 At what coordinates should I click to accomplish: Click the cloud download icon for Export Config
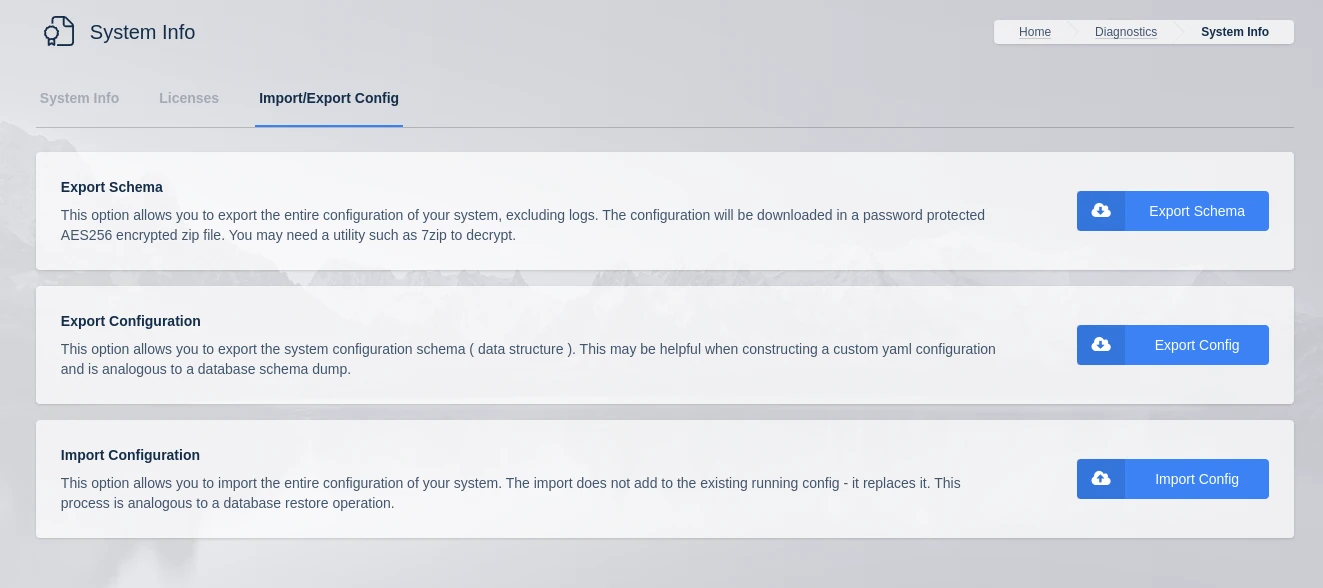click(x=1101, y=345)
